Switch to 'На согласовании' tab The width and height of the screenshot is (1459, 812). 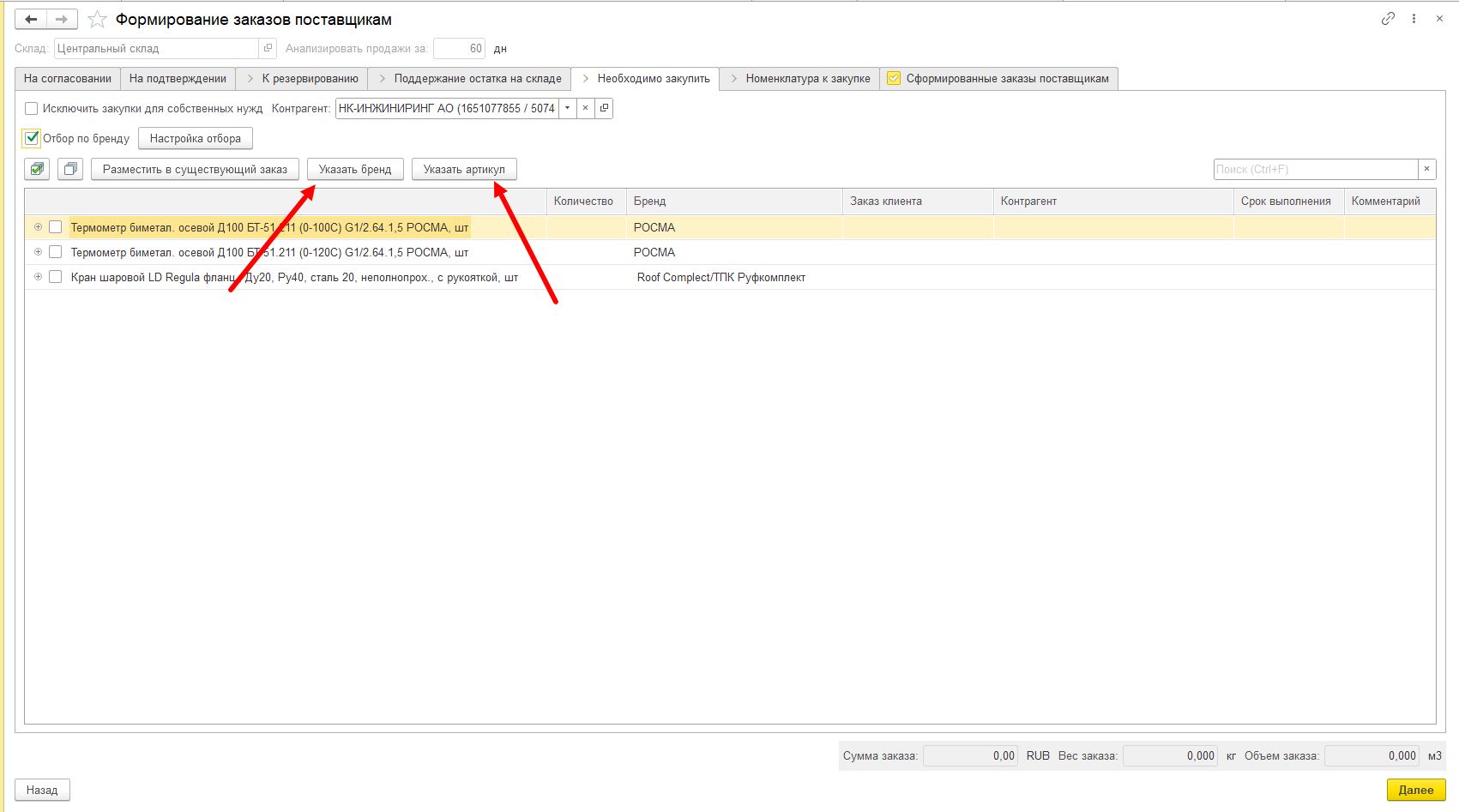click(x=68, y=78)
